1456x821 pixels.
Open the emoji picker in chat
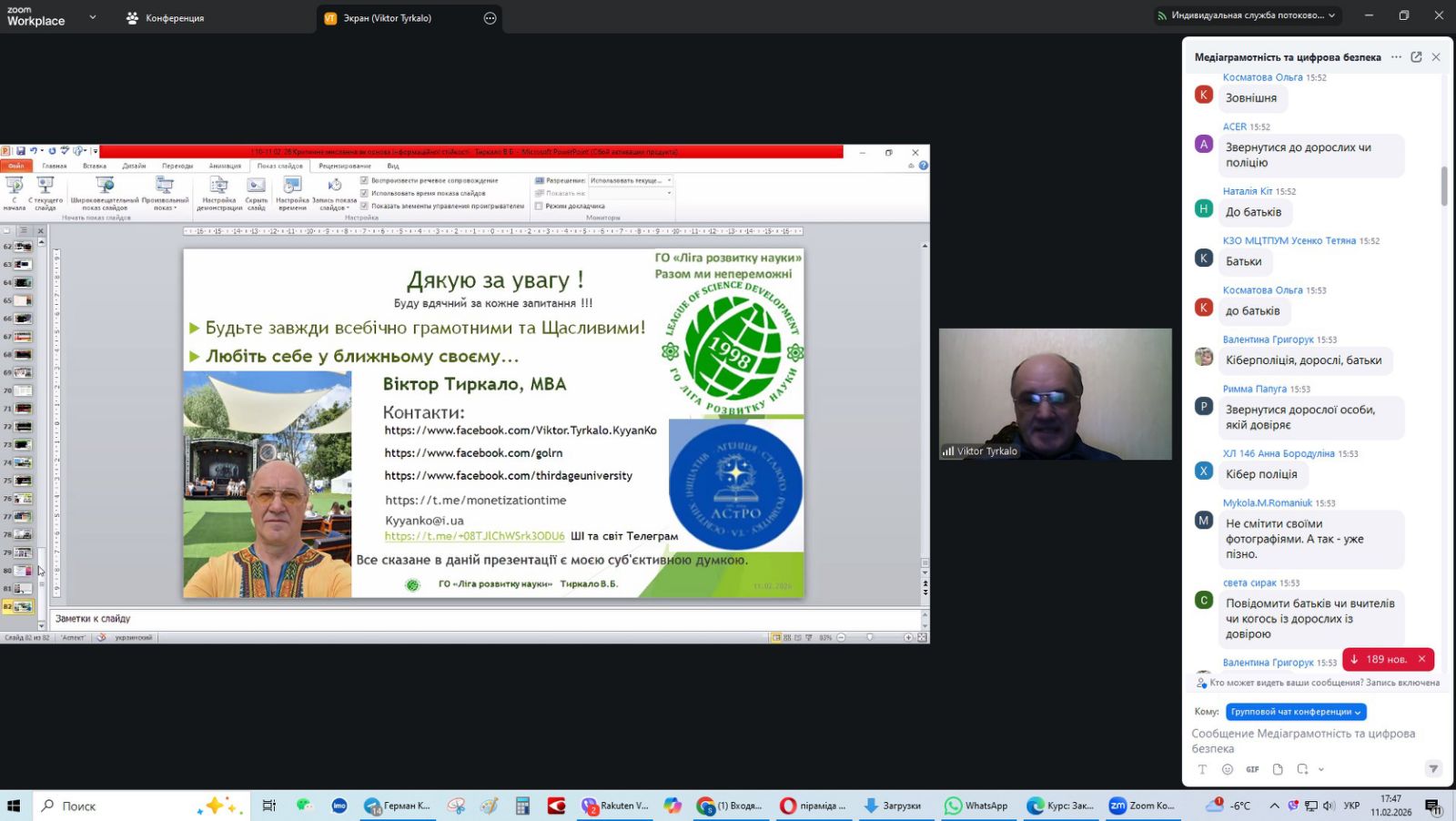(1227, 769)
